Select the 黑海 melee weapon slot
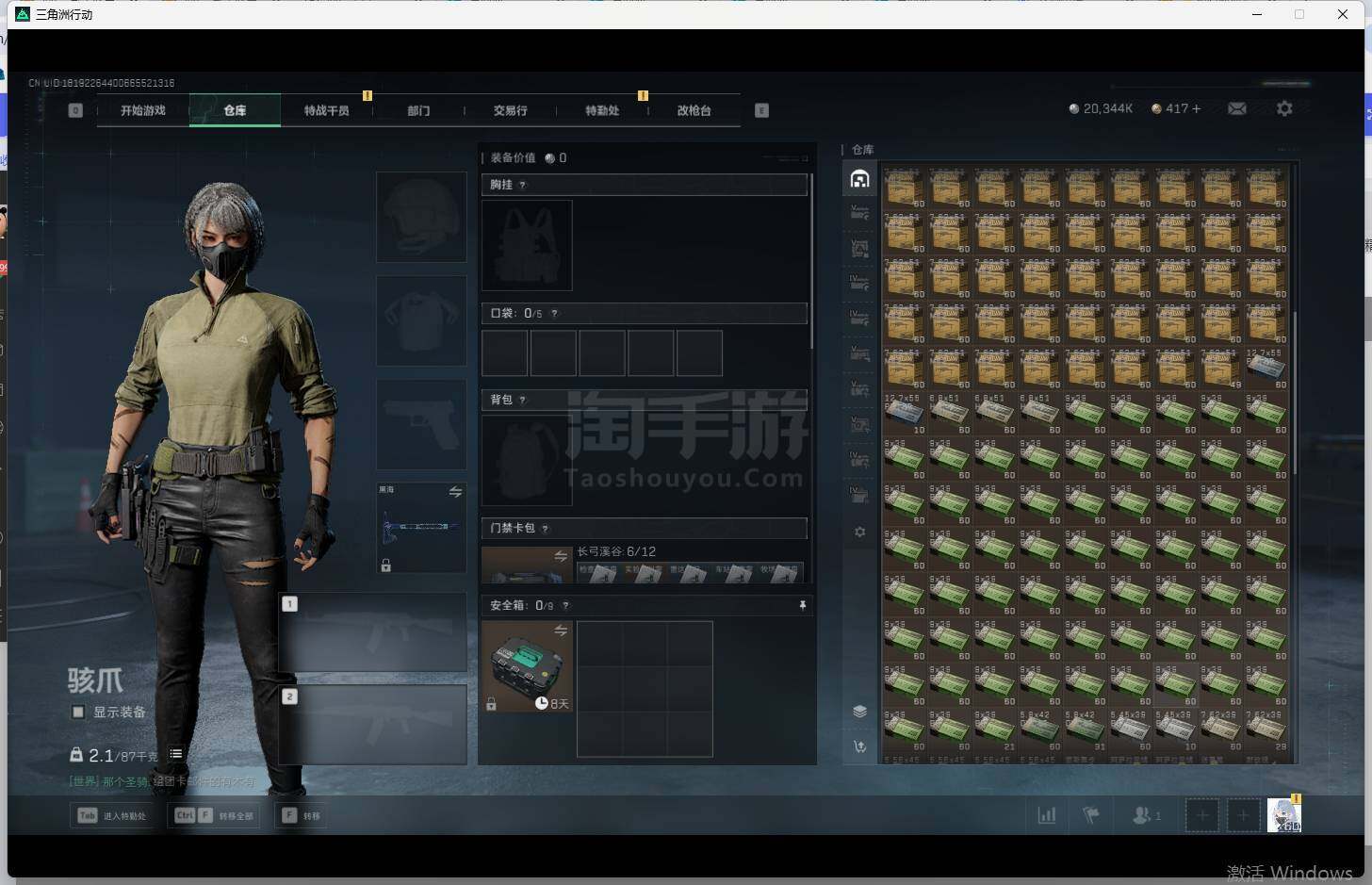The height and width of the screenshot is (885, 1372). 421,528
